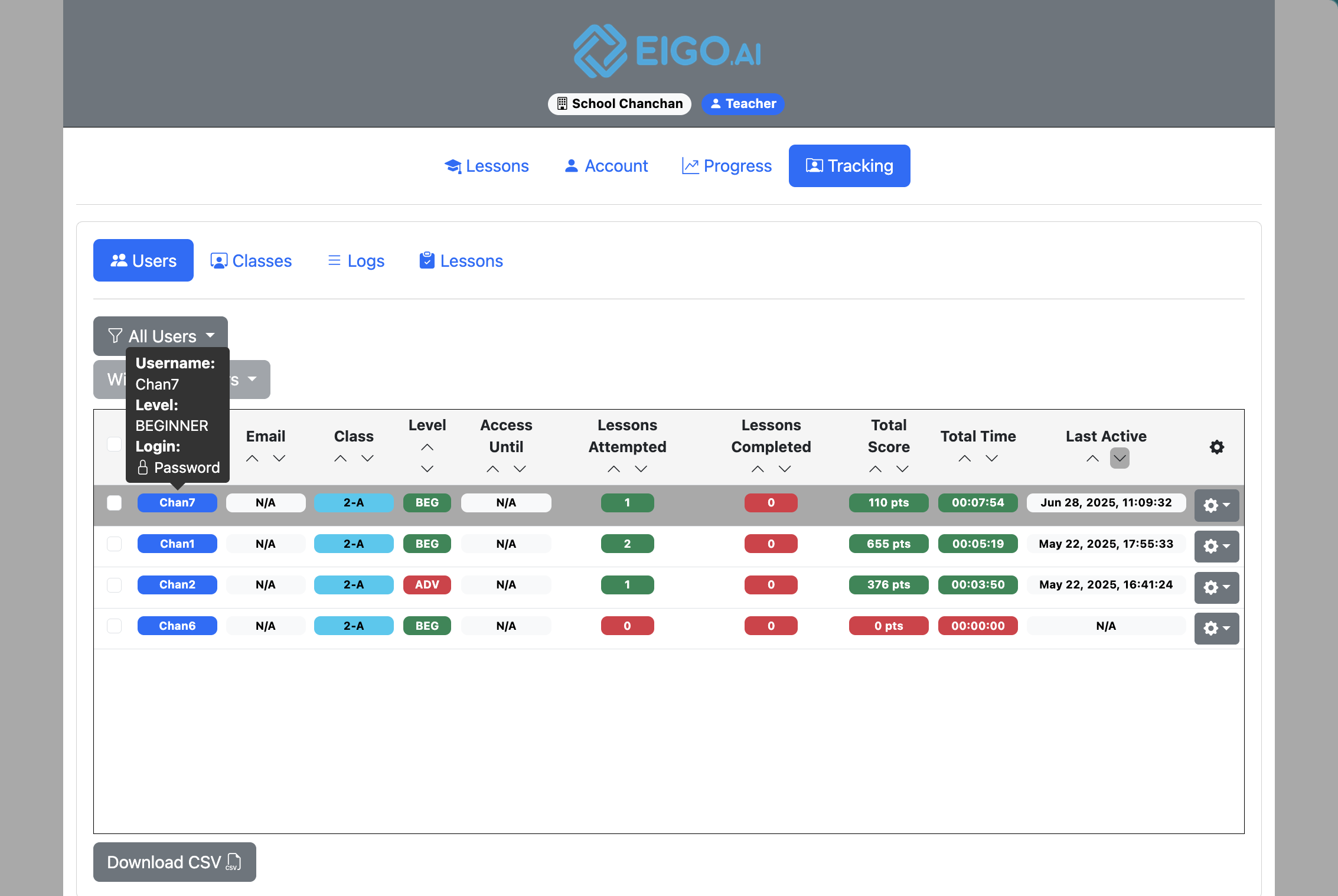
Task: Click the table settings gear in header
Action: [x=1216, y=447]
